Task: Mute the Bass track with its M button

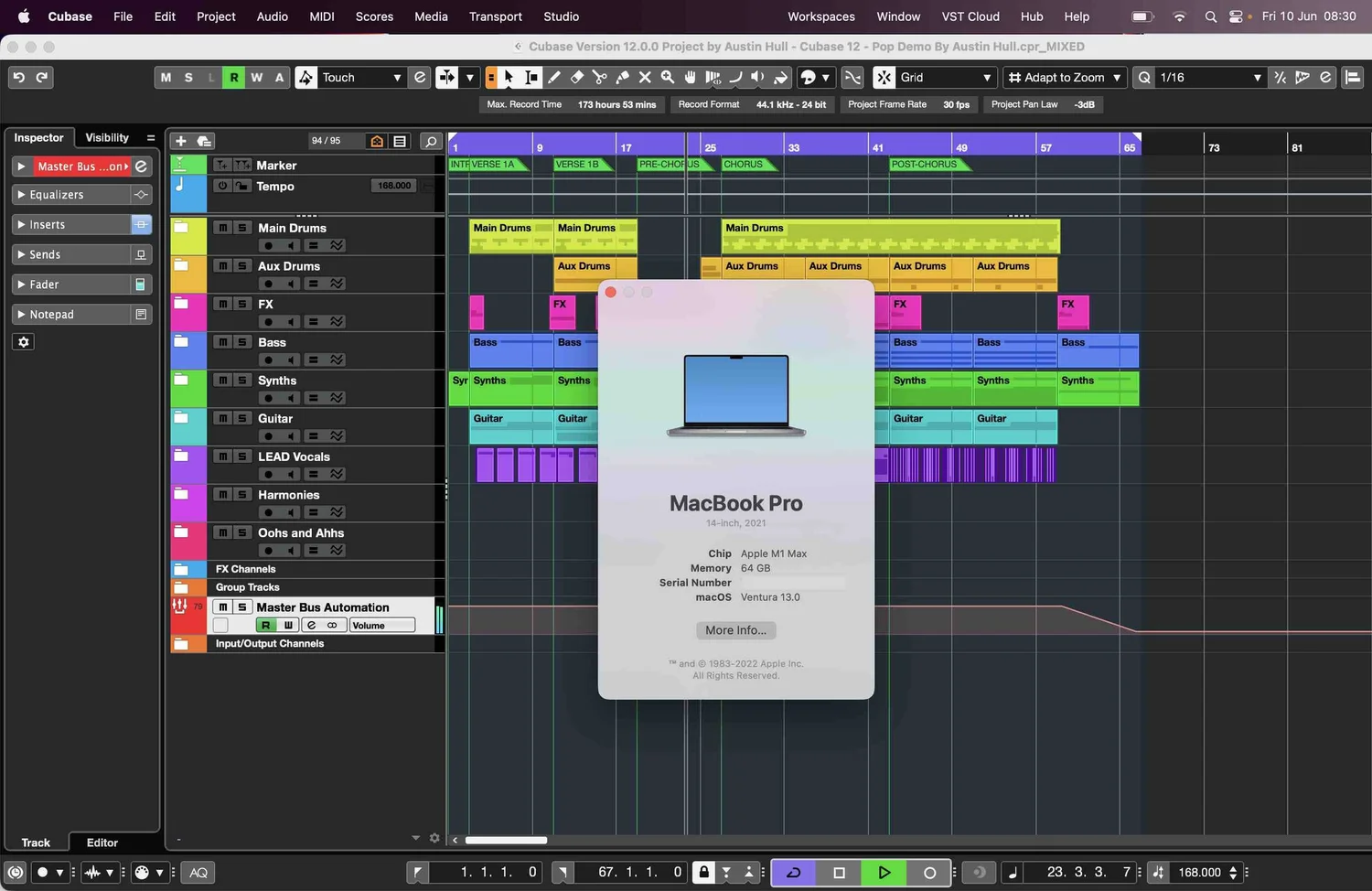Action: tap(224, 342)
